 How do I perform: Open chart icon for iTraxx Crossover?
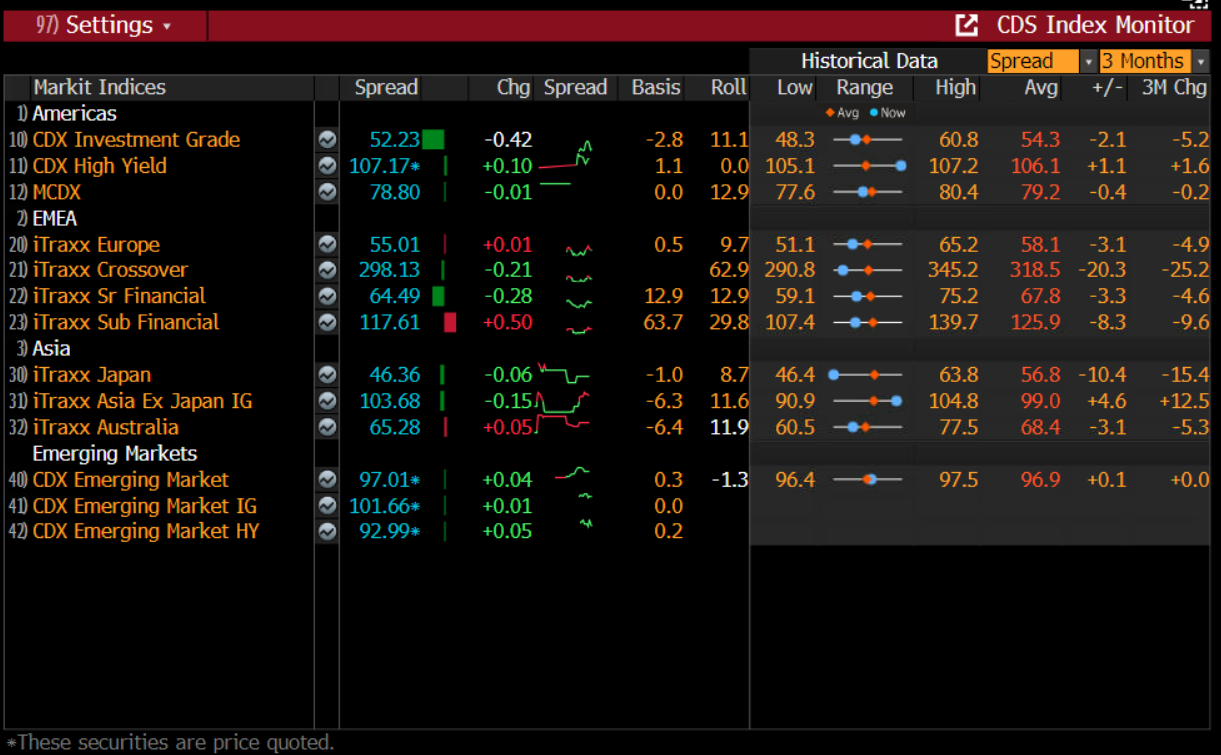pyautogui.click(x=327, y=270)
